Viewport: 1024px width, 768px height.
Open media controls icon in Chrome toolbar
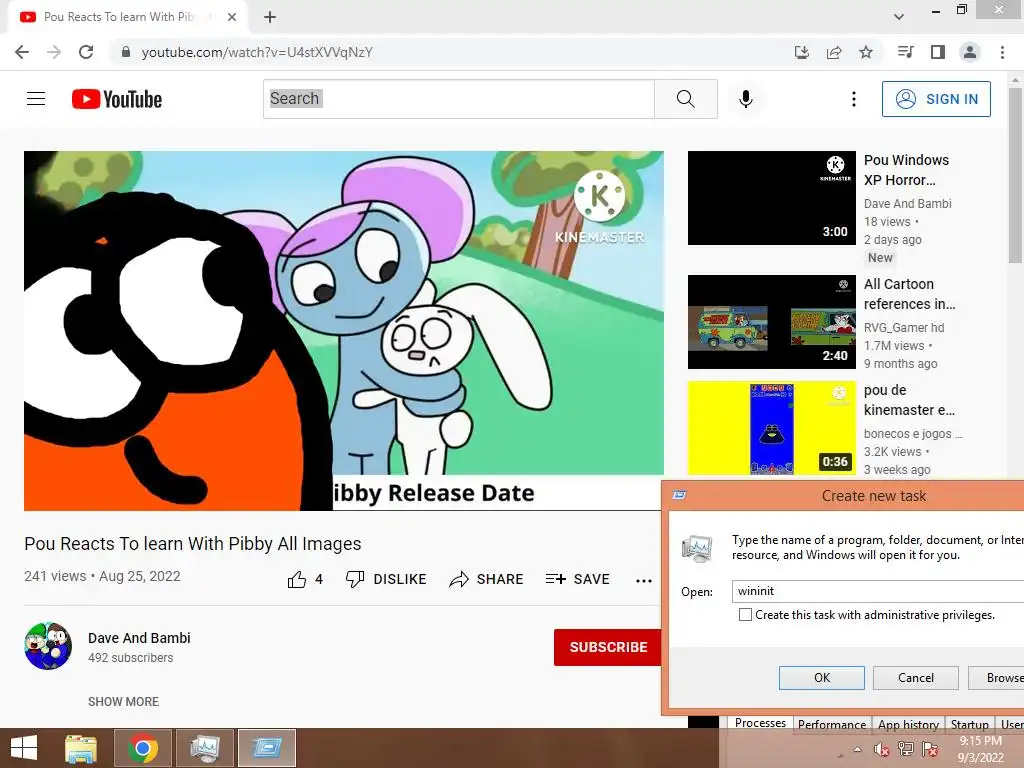[x=906, y=52]
